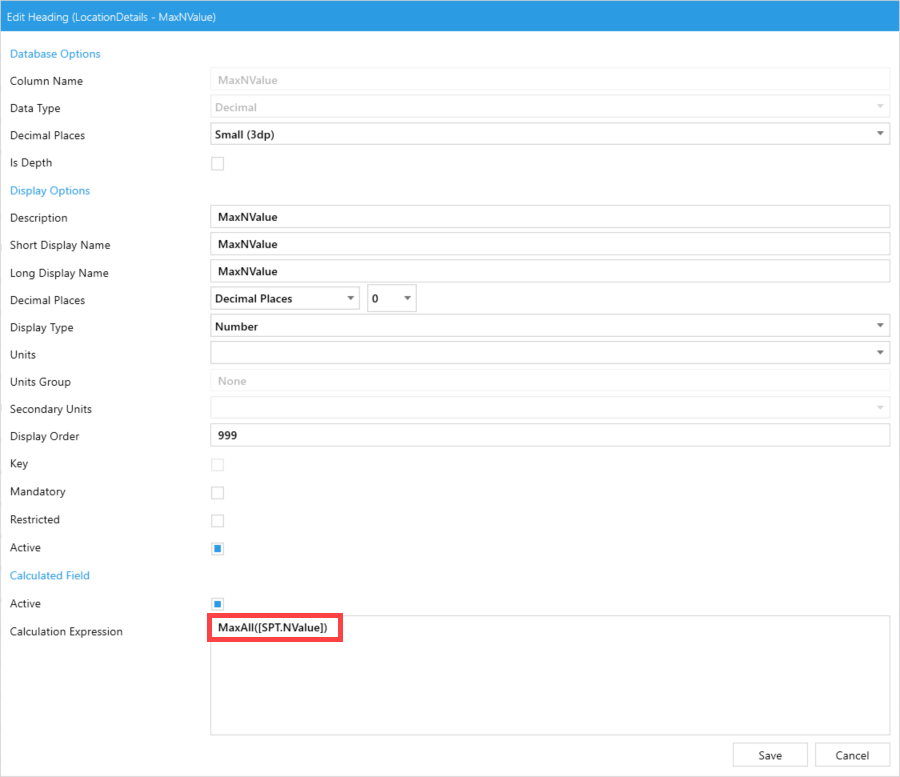Toggle the Is Depth checkbox
Screen dimensions: 900x777
[x=217, y=163]
